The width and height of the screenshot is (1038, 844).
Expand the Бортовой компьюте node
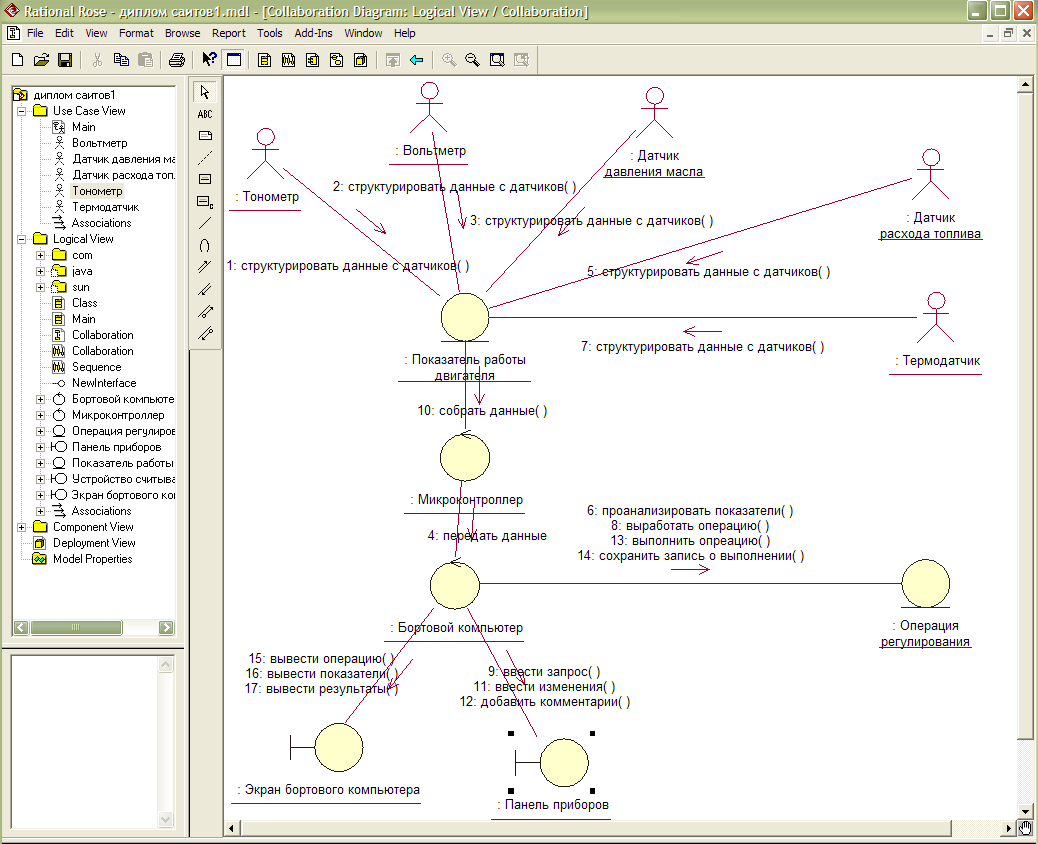(x=40, y=399)
